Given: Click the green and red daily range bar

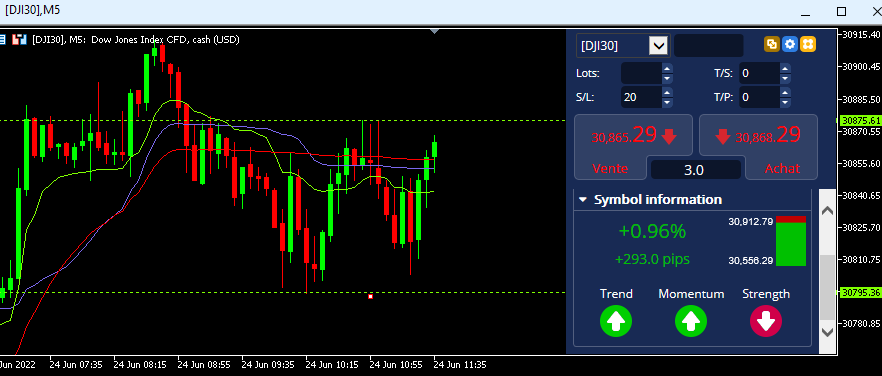Looking at the screenshot, I should [x=791, y=241].
